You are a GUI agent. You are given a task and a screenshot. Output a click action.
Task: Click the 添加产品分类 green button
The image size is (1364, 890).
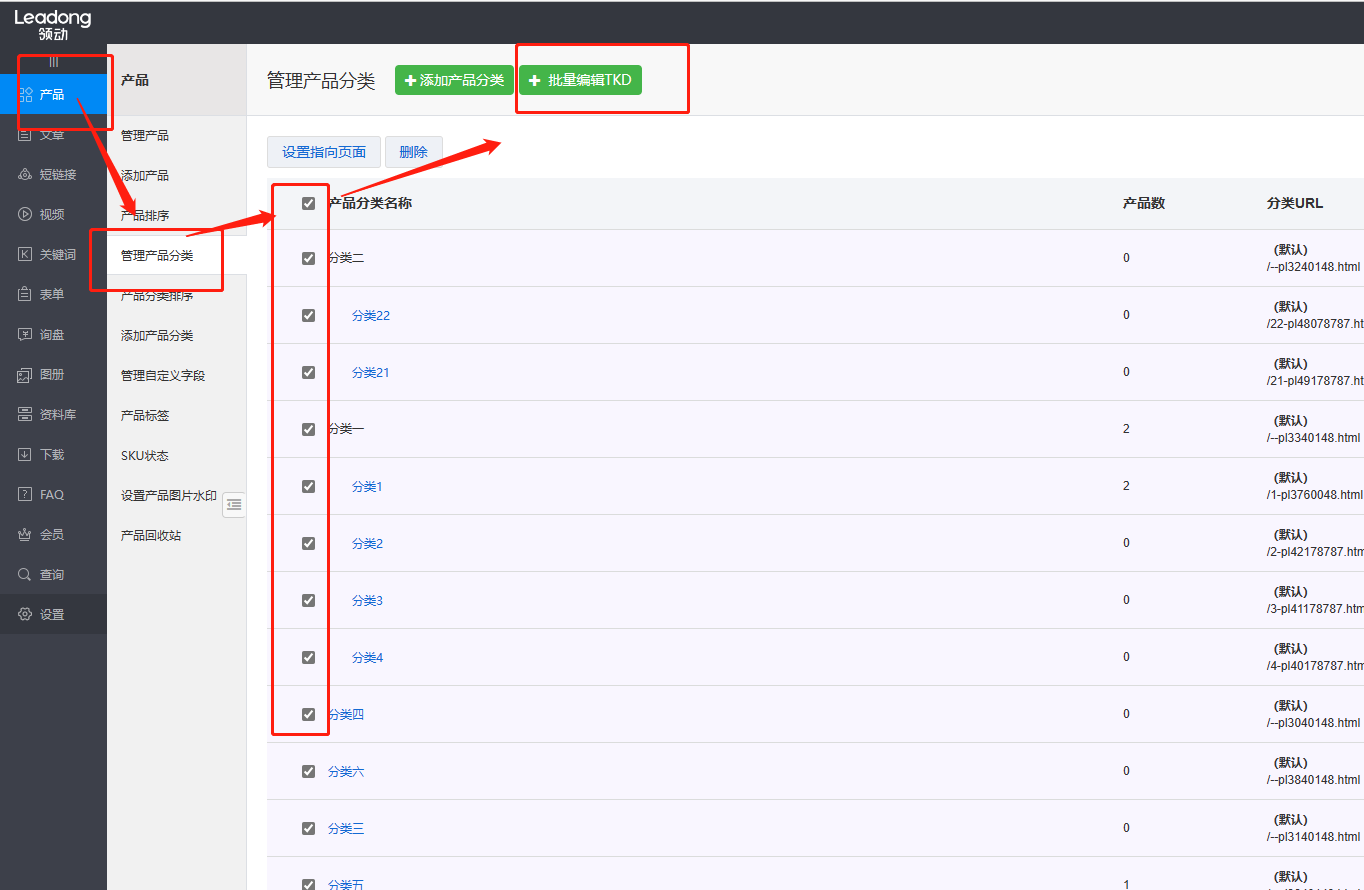click(454, 80)
